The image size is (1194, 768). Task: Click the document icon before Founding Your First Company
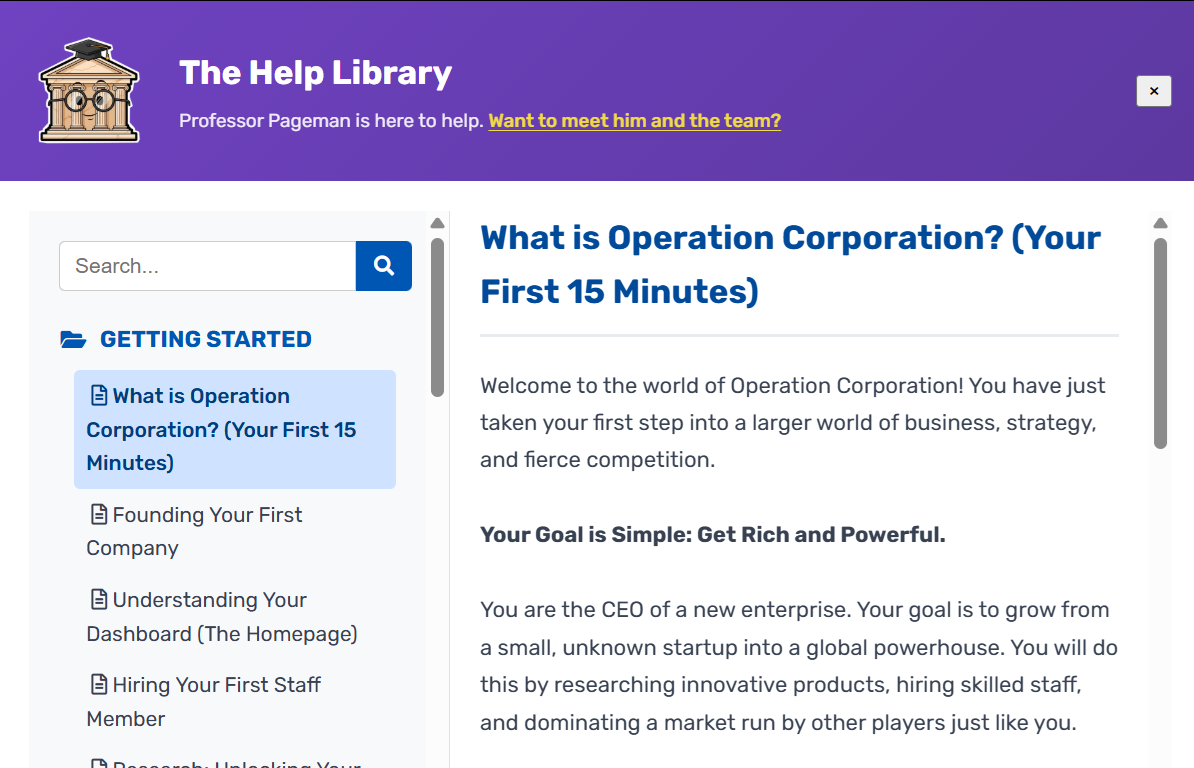[x=98, y=515]
